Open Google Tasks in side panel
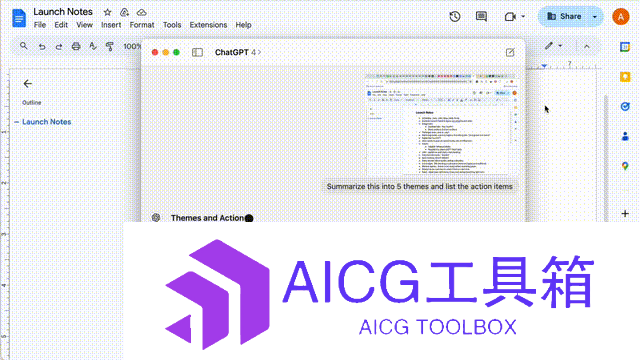The height and width of the screenshot is (360, 640). 625,107
